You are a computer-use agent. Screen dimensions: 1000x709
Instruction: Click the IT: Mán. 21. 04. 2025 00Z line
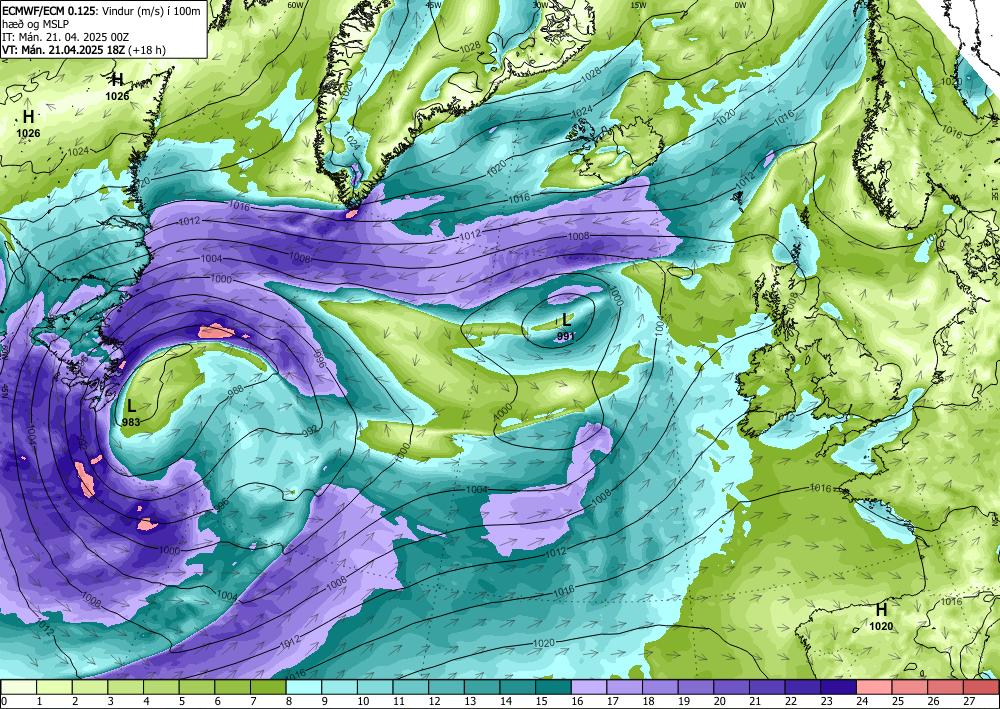66,37
